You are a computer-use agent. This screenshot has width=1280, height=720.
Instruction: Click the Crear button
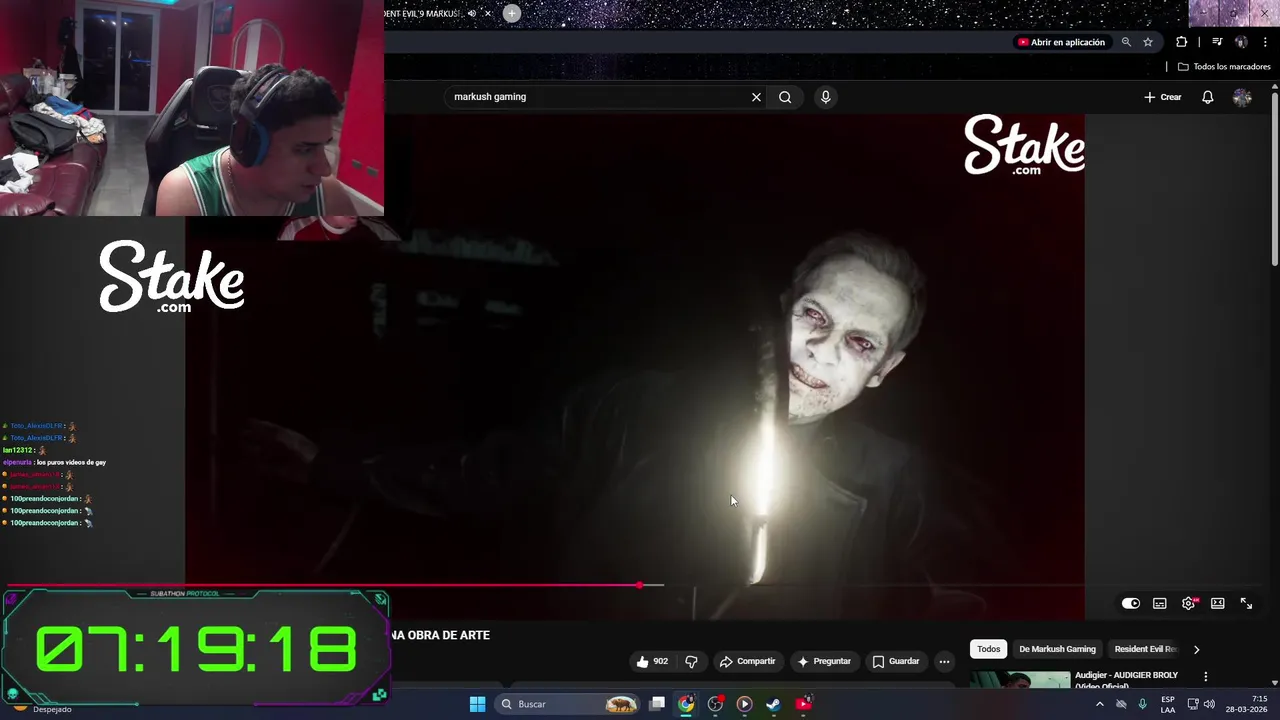[x=1163, y=97]
